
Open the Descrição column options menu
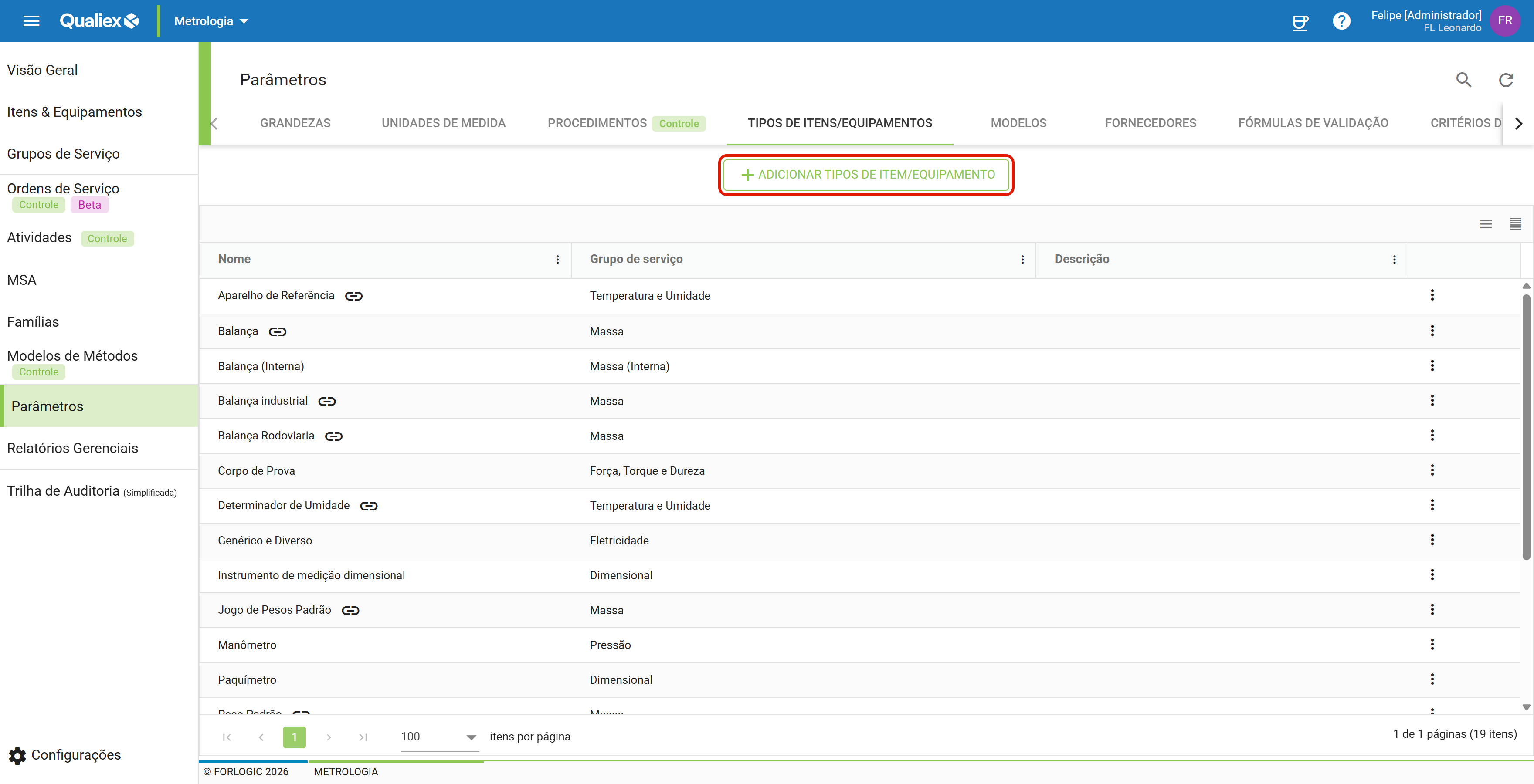1394,260
